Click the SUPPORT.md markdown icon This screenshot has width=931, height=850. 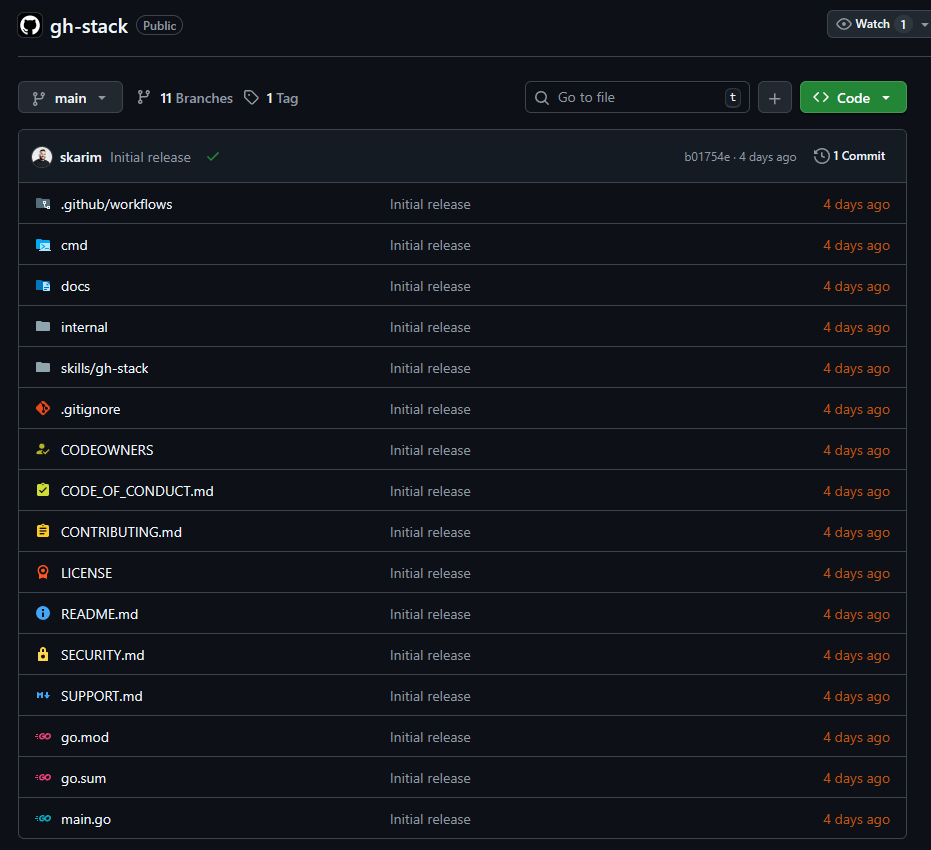point(43,695)
